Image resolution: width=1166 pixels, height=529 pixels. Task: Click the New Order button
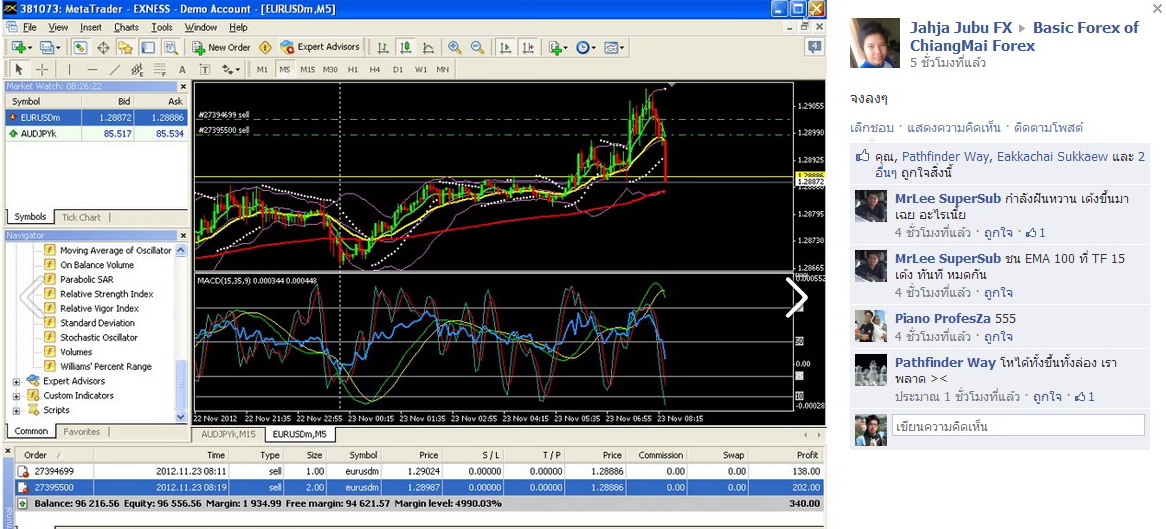click(x=222, y=47)
